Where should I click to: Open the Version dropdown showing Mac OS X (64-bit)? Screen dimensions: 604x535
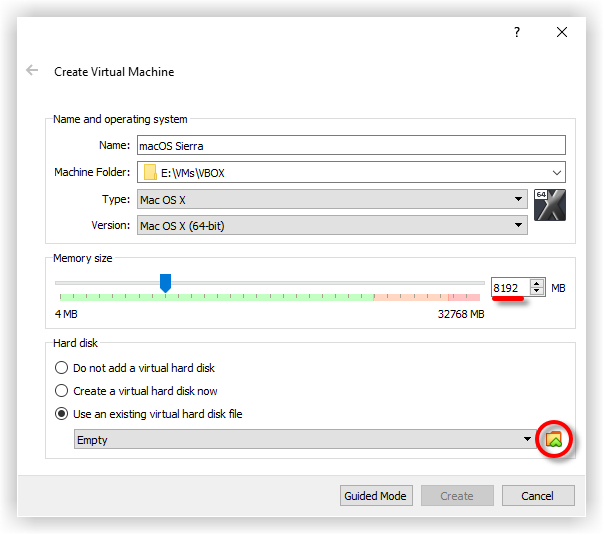pyautogui.click(x=331, y=225)
